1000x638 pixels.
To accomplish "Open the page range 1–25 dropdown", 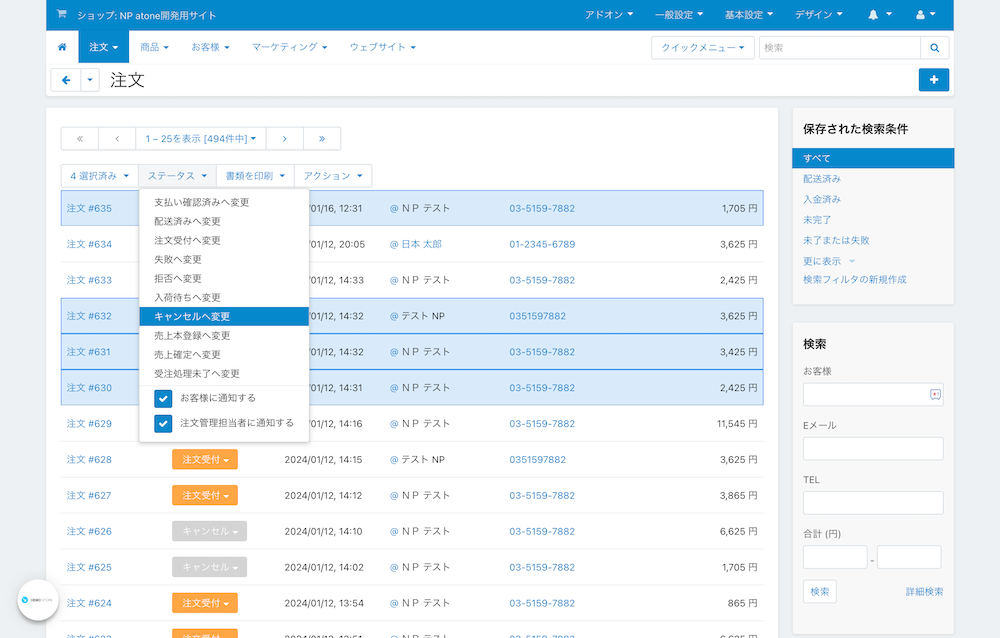I will coord(201,138).
